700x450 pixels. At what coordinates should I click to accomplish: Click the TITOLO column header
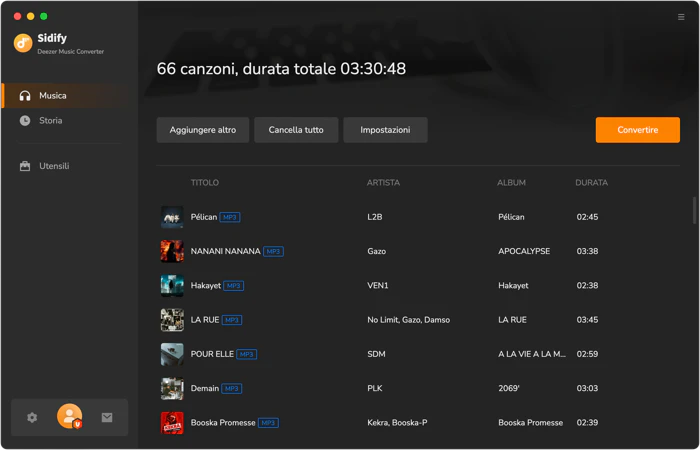204,183
